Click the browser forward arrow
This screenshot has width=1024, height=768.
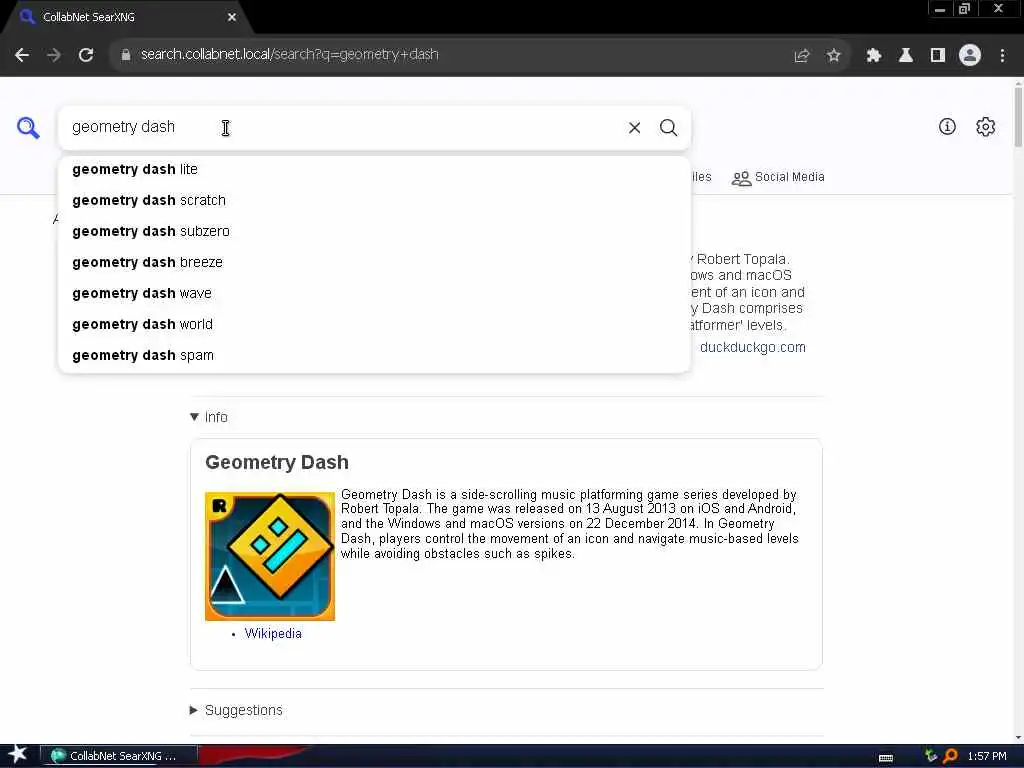point(54,55)
